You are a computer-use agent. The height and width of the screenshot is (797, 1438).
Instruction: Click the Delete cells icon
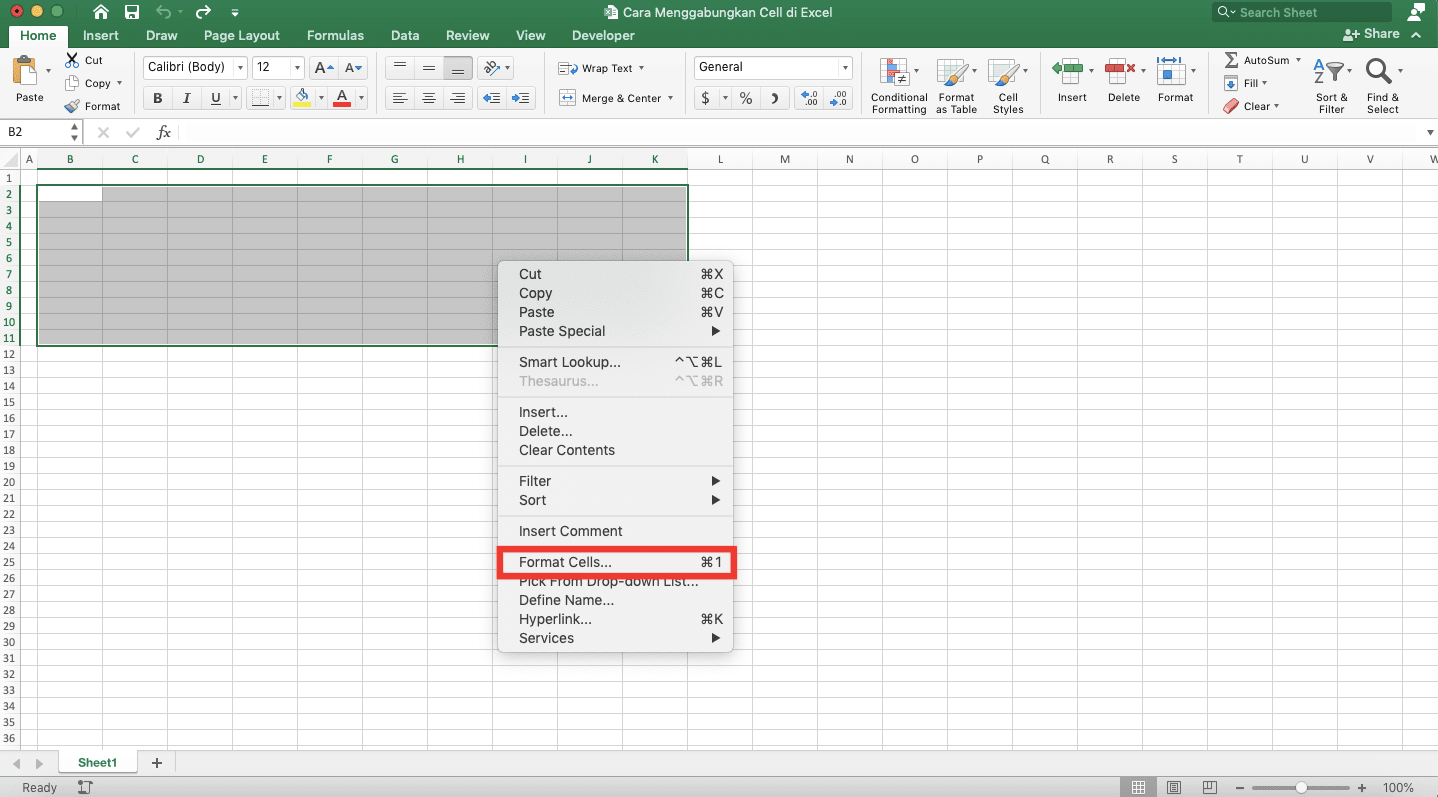pyautogui.click(x=1121, y=72)
